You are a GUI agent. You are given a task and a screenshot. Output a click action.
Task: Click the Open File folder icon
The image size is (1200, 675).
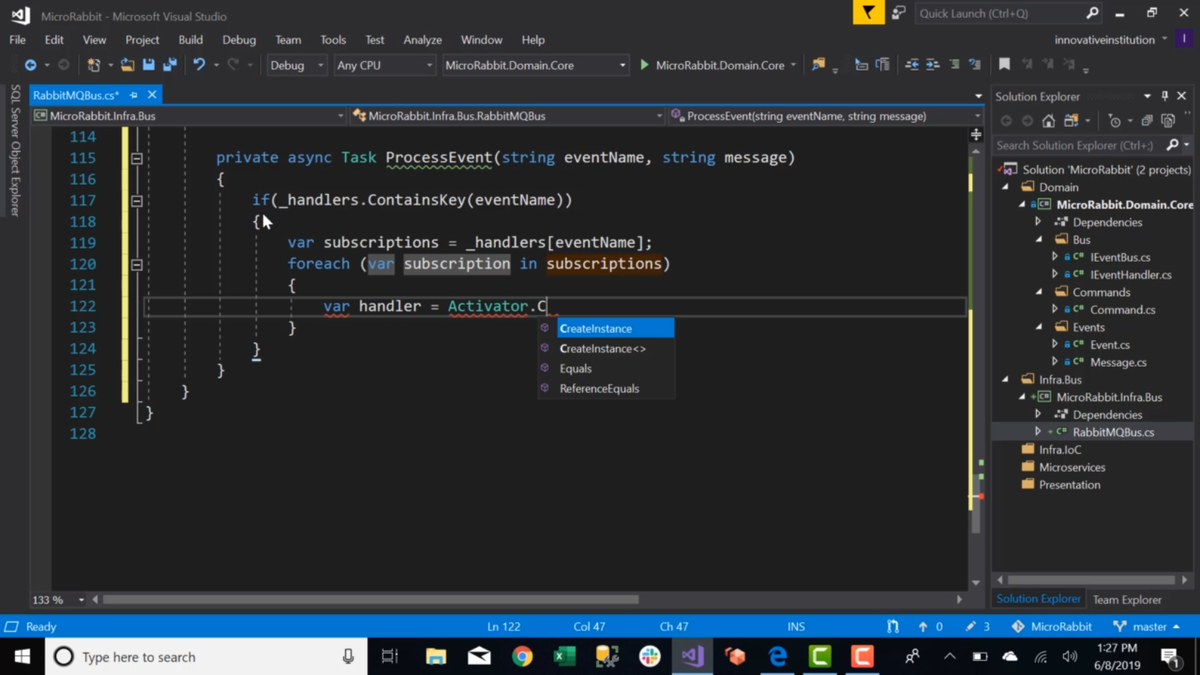127,65
